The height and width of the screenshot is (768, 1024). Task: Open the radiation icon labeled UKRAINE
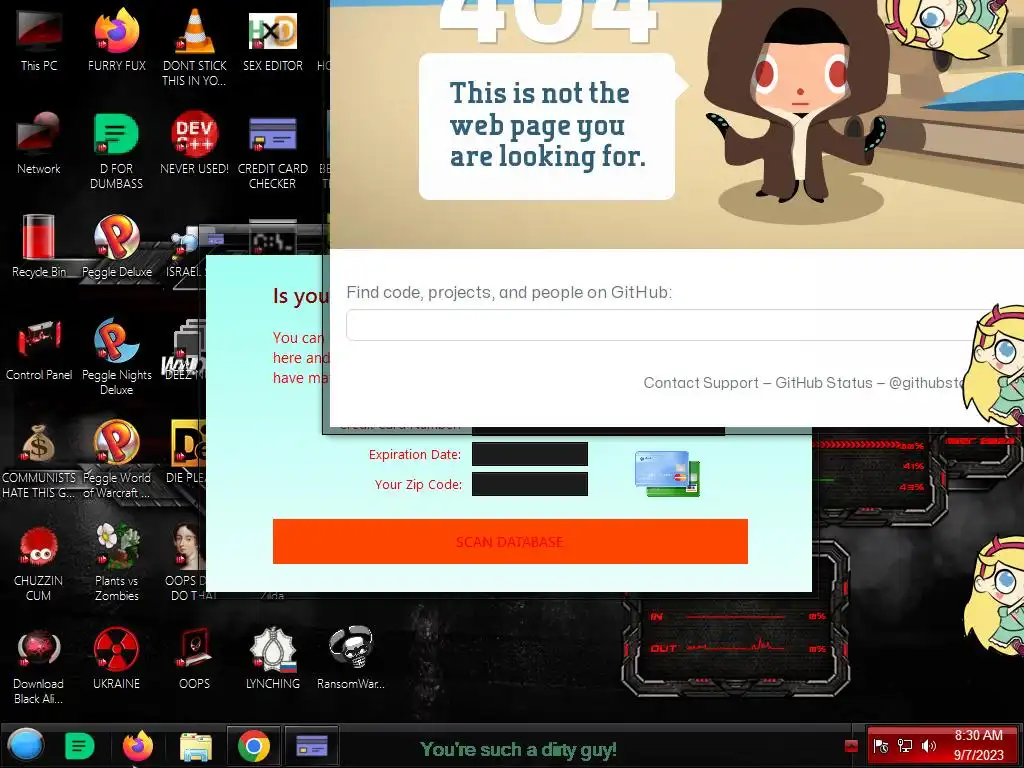116,658
